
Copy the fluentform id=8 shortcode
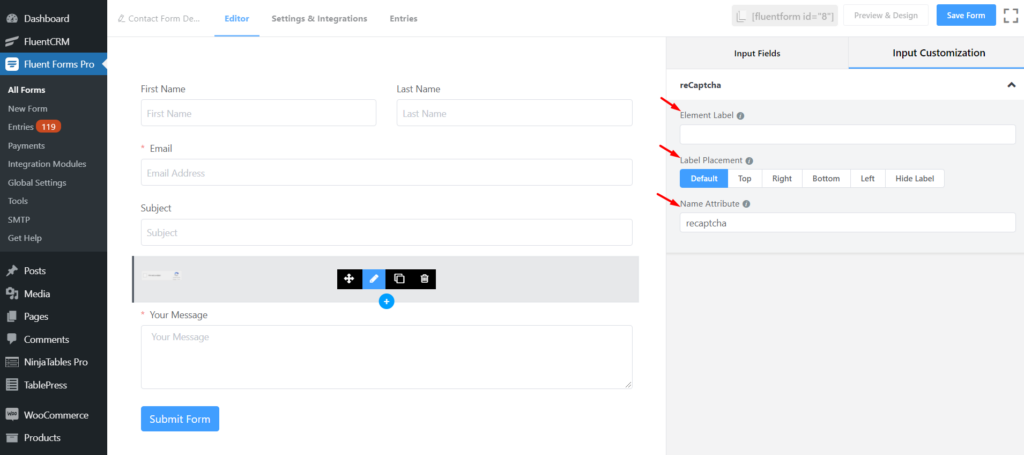coord(784,16)
